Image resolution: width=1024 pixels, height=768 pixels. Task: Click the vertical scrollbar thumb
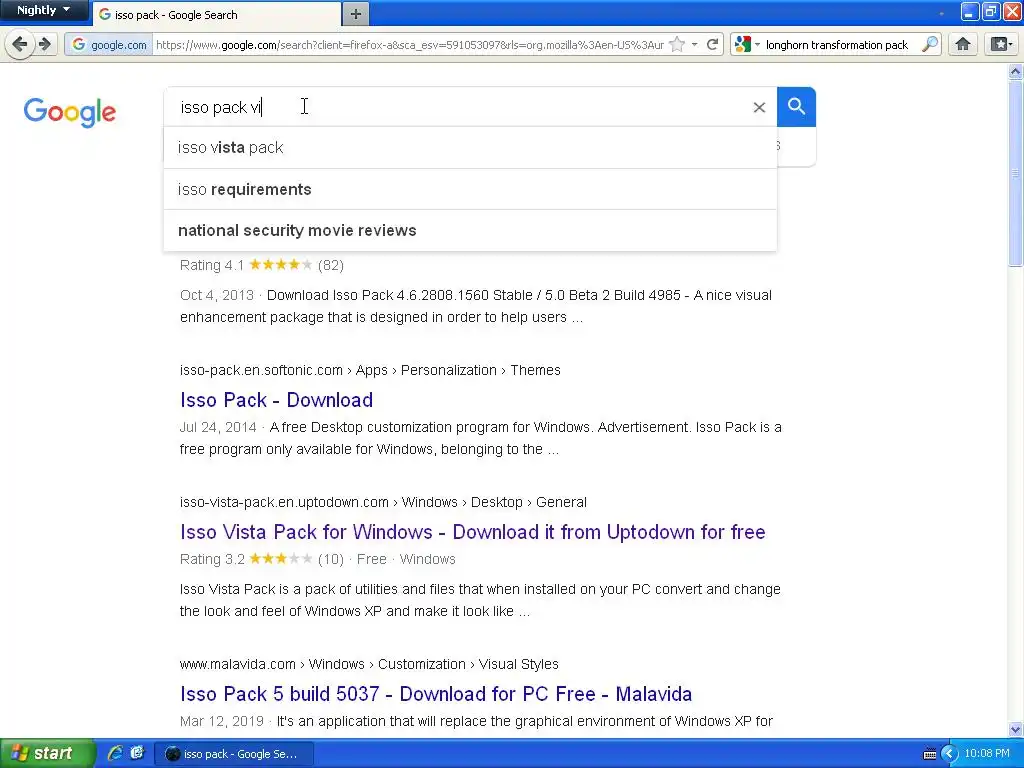1016,173
